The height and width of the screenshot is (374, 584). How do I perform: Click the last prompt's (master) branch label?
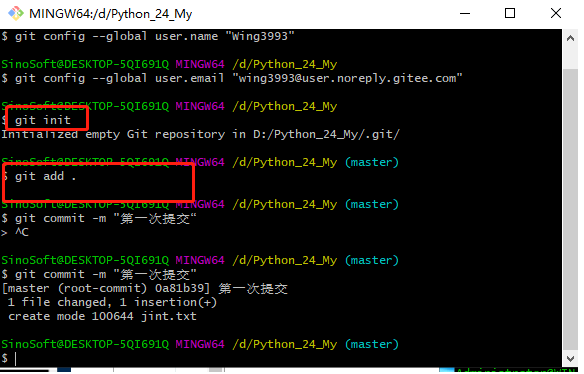(372, 344)
